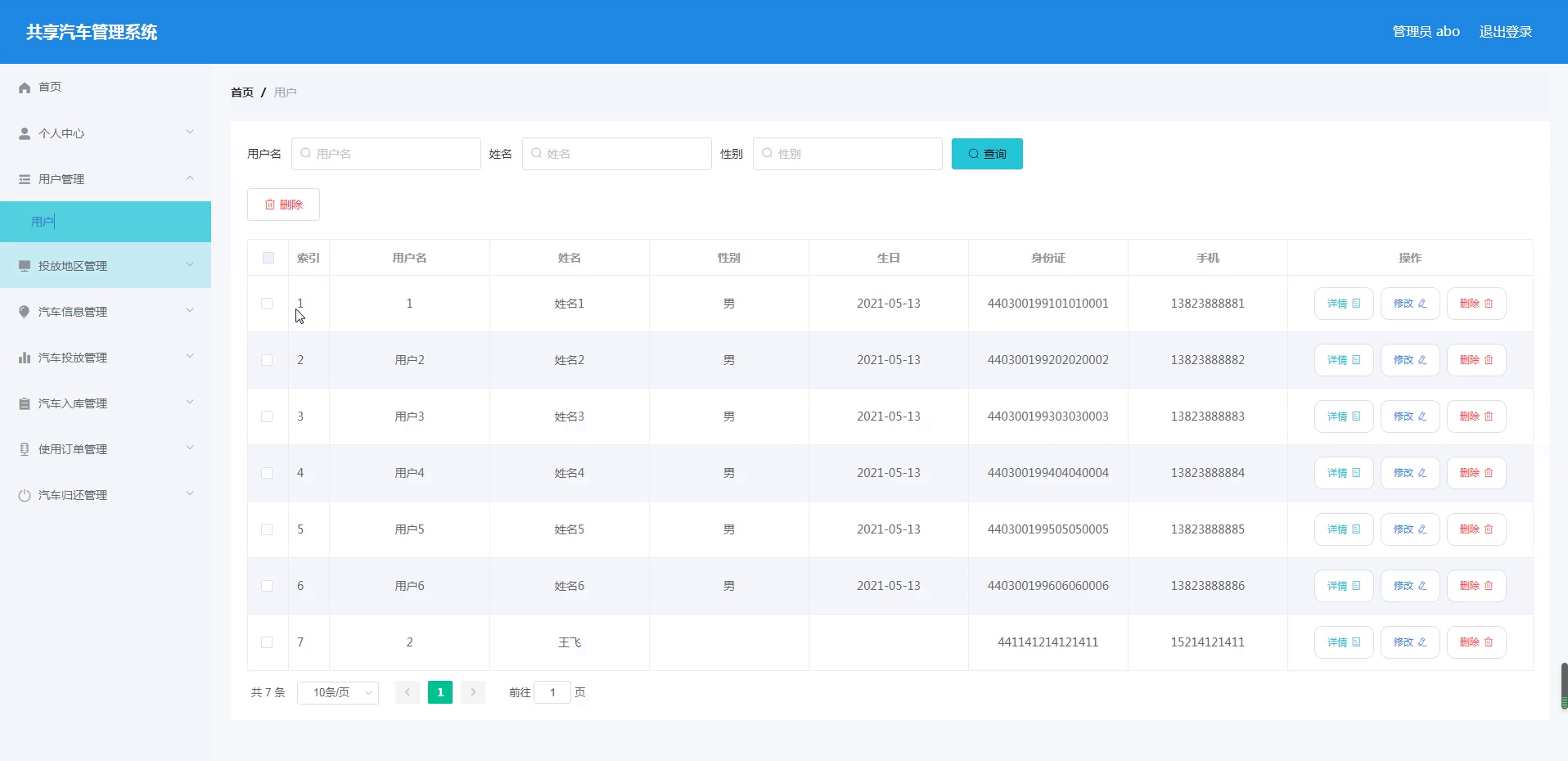This screenshot has width=1568, height=761.
Task: Open details for user 姓名1
Action: (1344, 304)
